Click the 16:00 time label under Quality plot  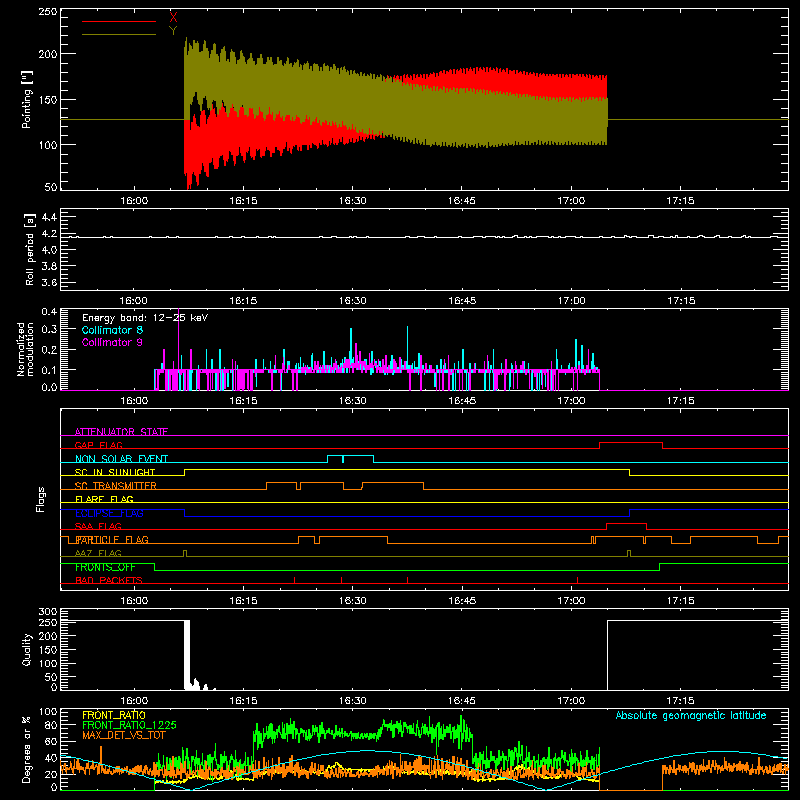point(134,701)
